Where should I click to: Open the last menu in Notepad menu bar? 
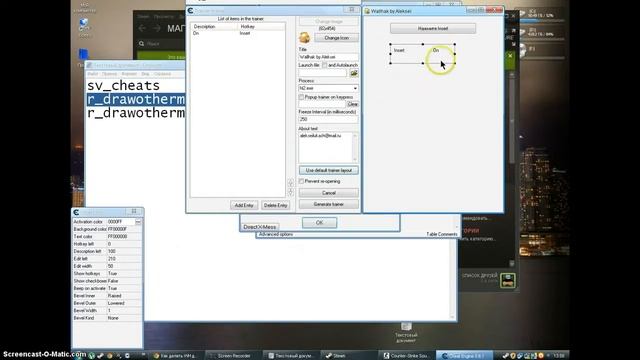pyautogui.click(x=162, y=74)
